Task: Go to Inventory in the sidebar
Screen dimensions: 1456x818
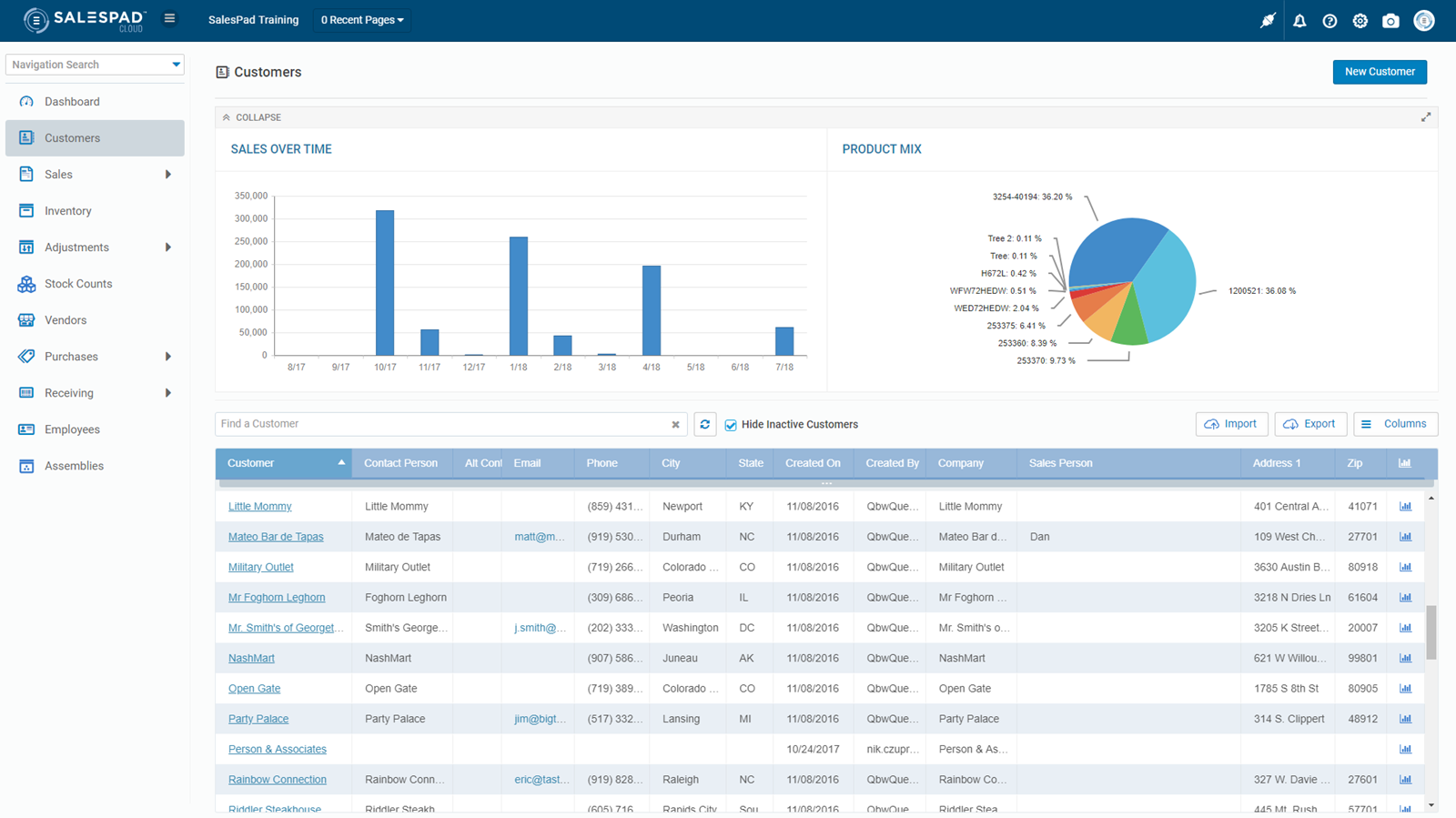Action: point(68,211)
